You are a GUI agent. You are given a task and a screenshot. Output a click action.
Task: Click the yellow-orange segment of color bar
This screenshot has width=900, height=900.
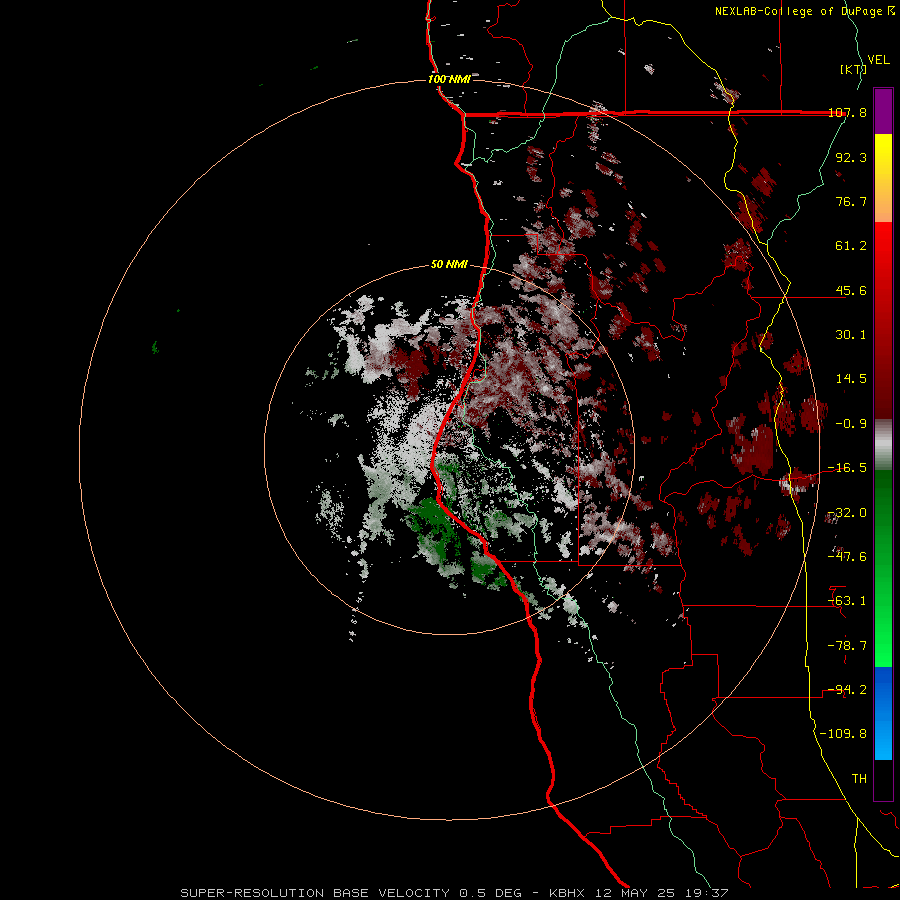[x=883, y=178]
